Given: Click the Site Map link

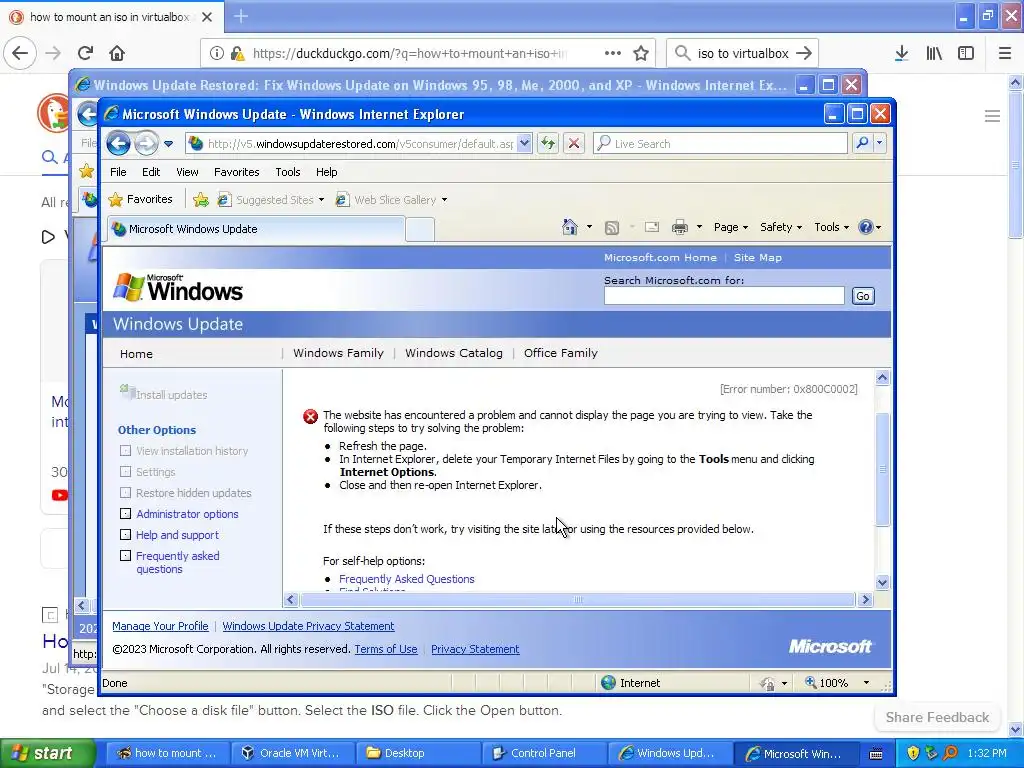Looking at the screenshot, I should point(758,257).
